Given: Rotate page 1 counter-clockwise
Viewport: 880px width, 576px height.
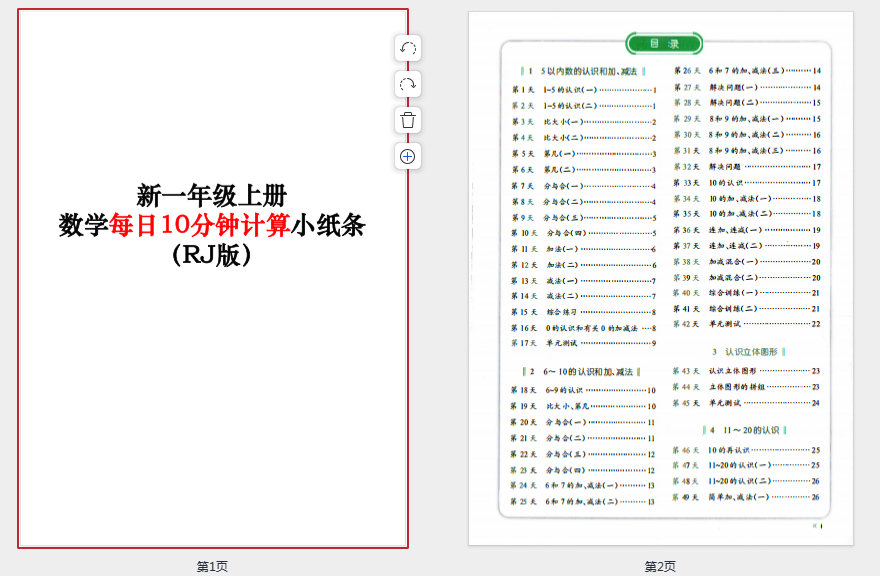Looking at the screenshot, I should pos(408,48).
